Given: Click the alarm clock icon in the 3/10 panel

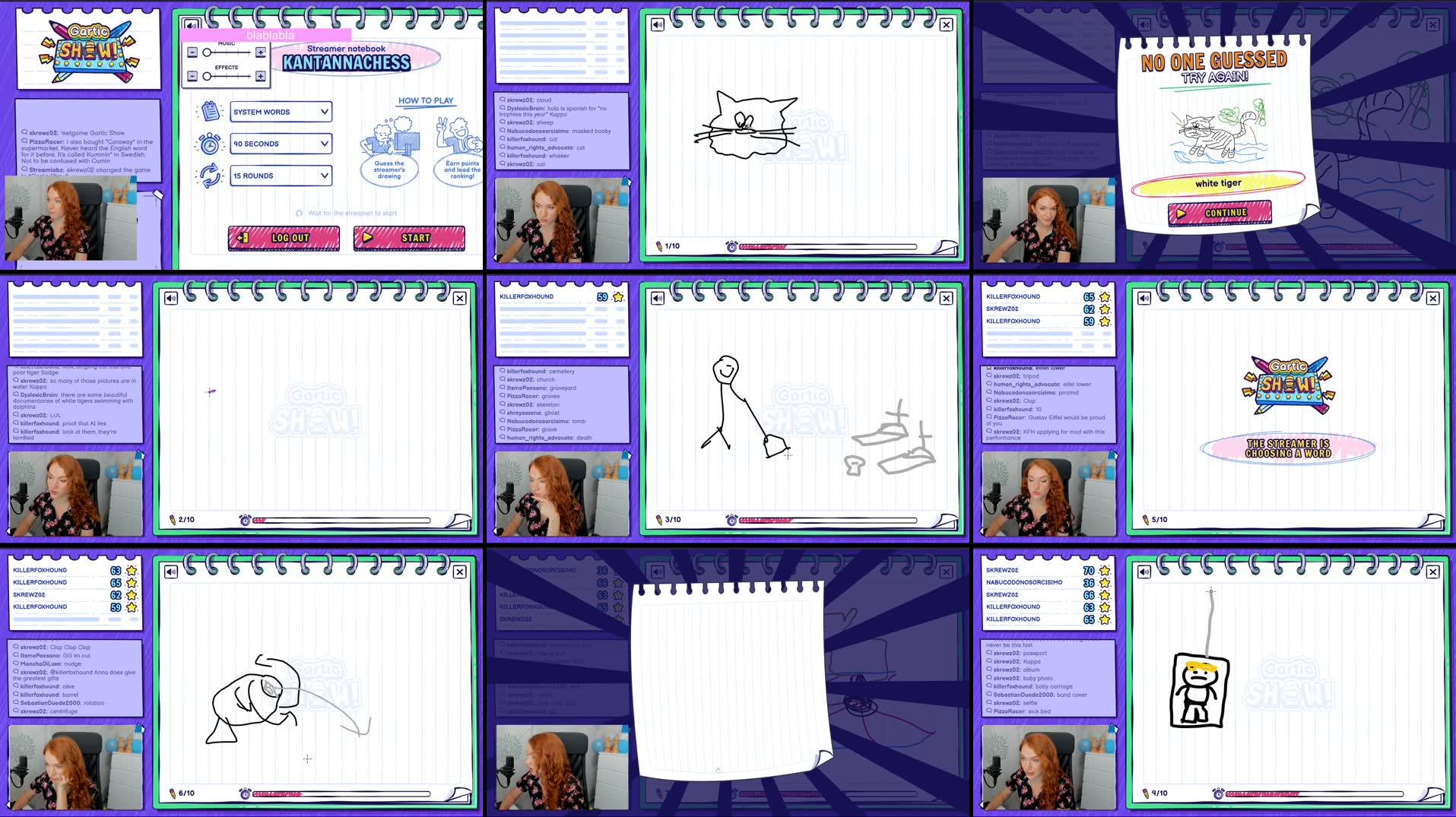Looking at the screenshot, I should 731,520.
